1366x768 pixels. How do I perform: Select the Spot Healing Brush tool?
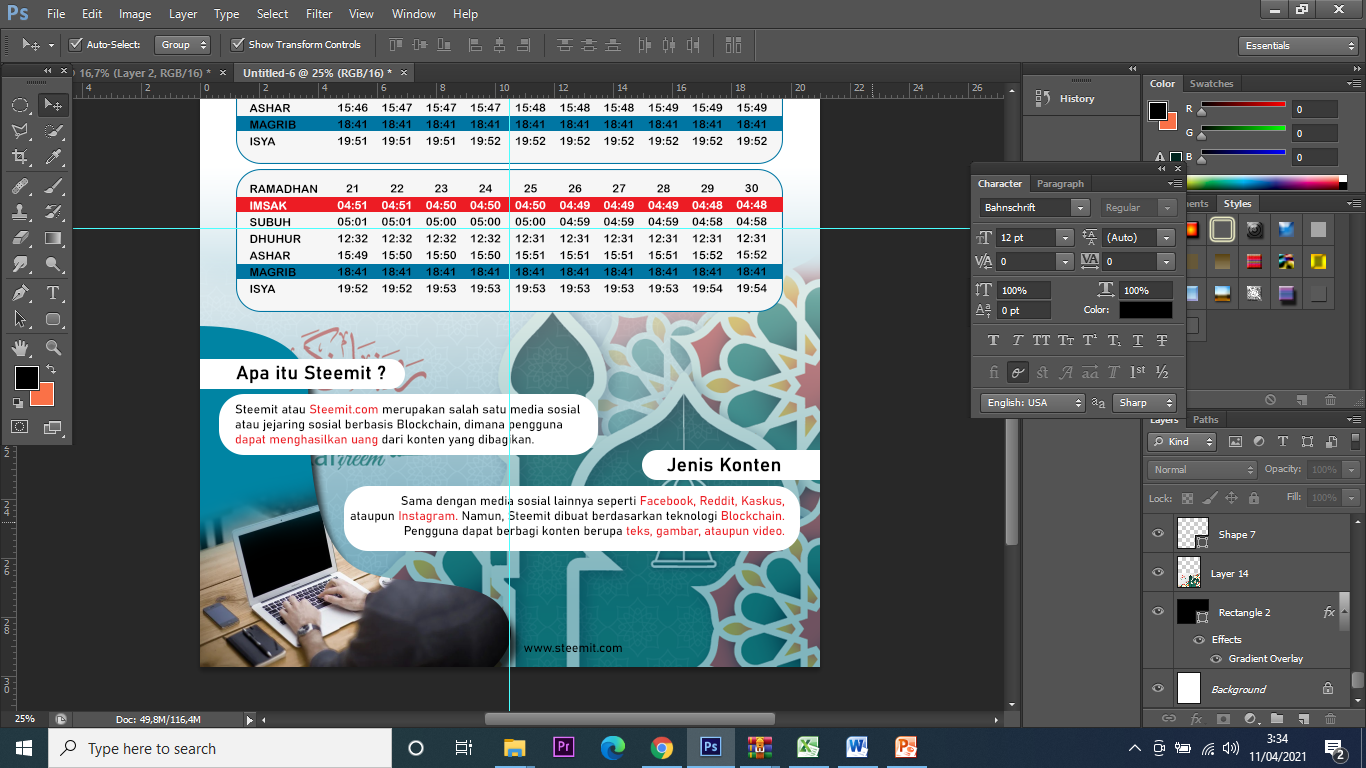(20, 186)
